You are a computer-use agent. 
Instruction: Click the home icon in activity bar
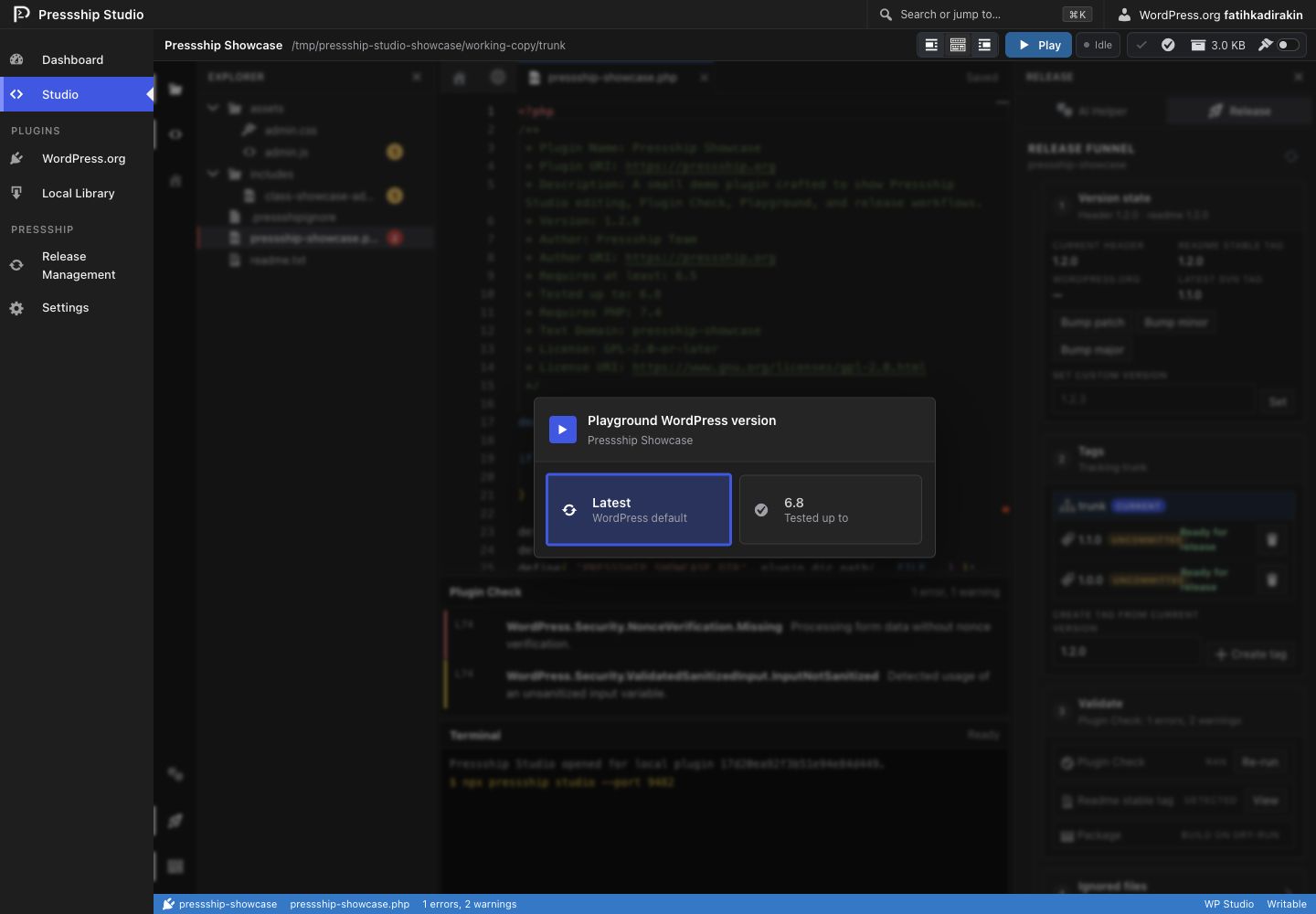pos(175,180)
